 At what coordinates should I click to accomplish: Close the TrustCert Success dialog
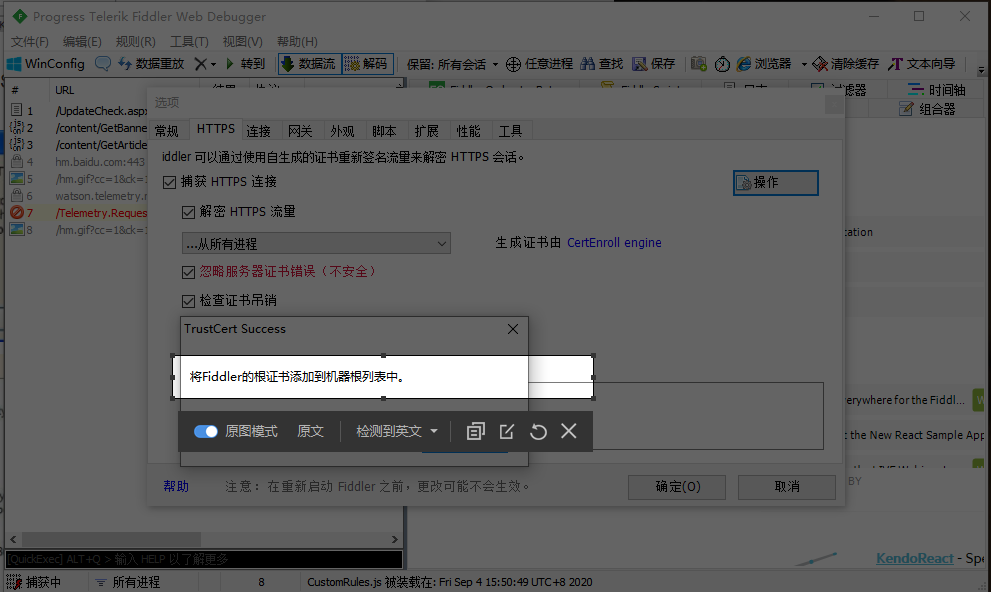pyautogui.click(x=513, y=329)
